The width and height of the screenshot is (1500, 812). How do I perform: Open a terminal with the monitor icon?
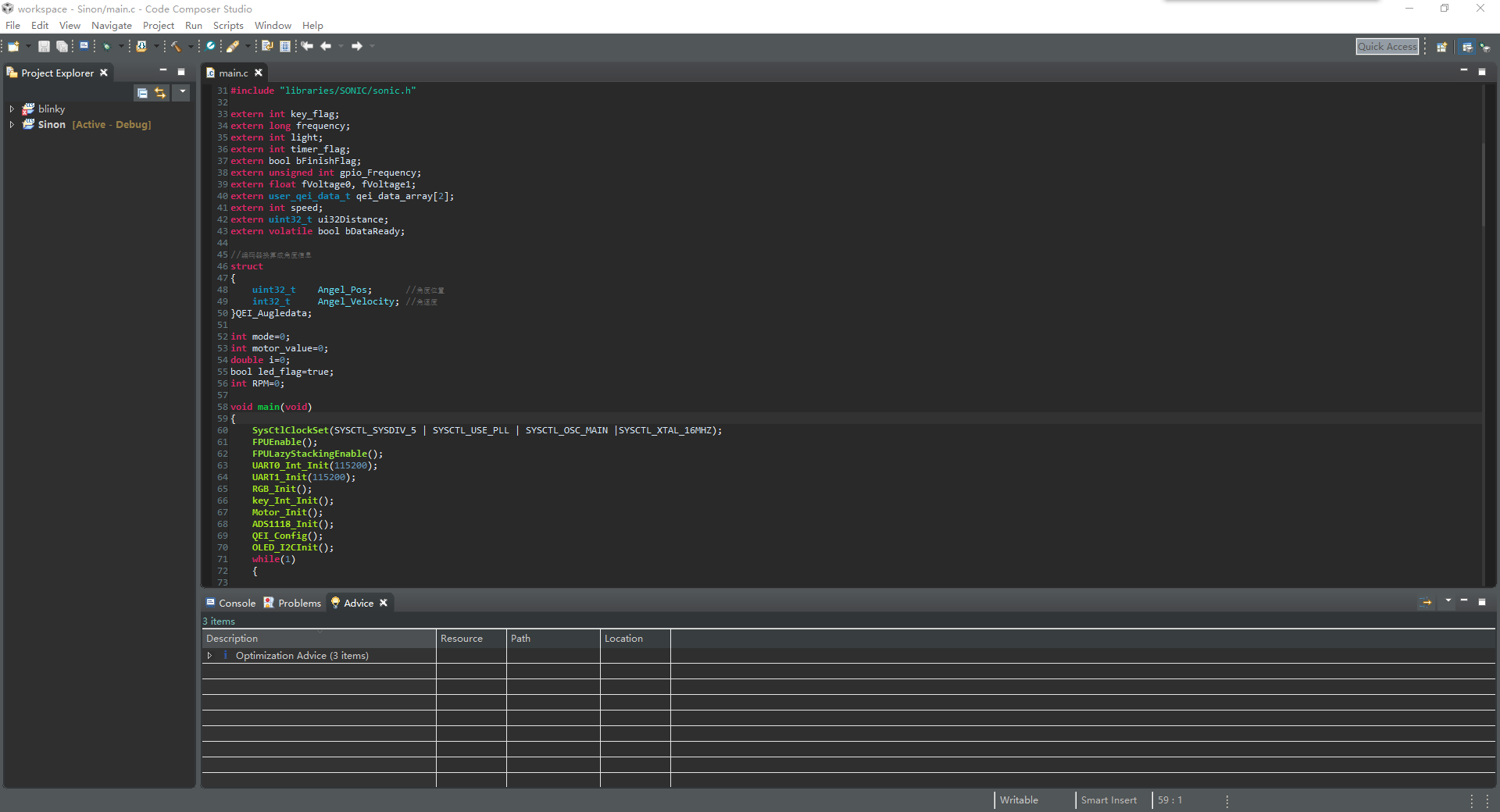84,45
